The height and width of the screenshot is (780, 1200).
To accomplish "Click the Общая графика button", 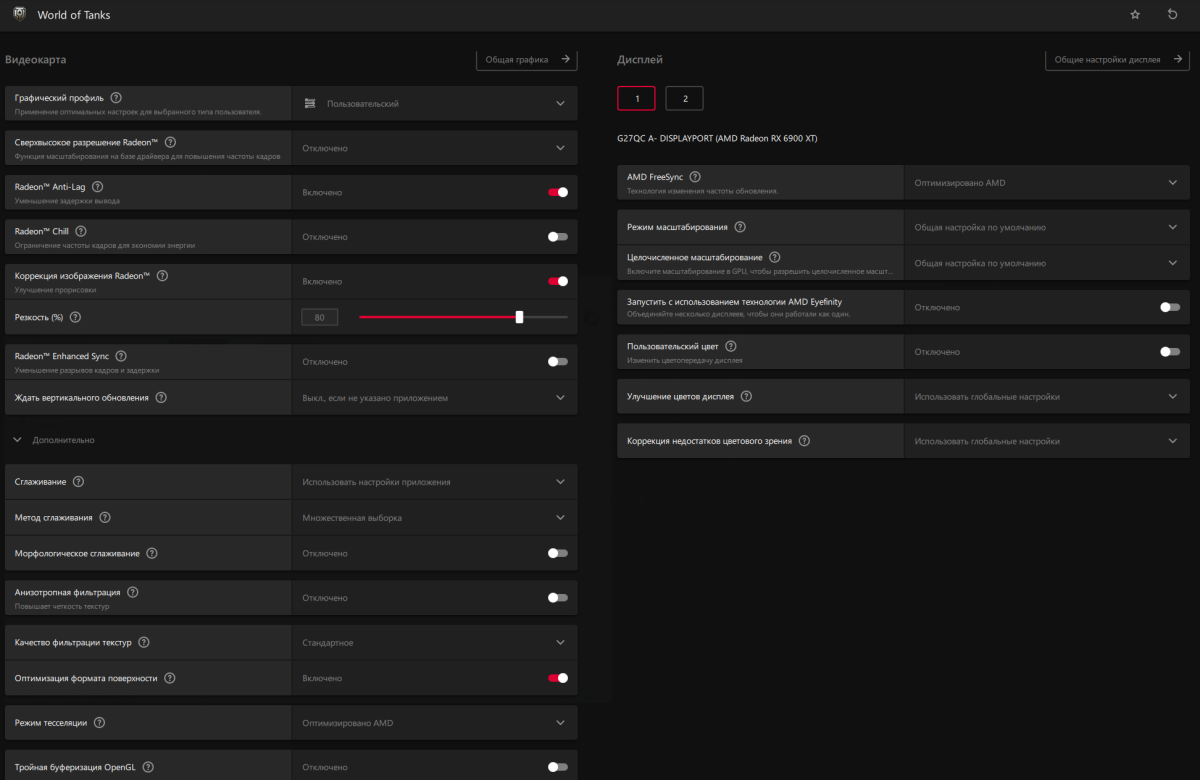I will [526, 60].
